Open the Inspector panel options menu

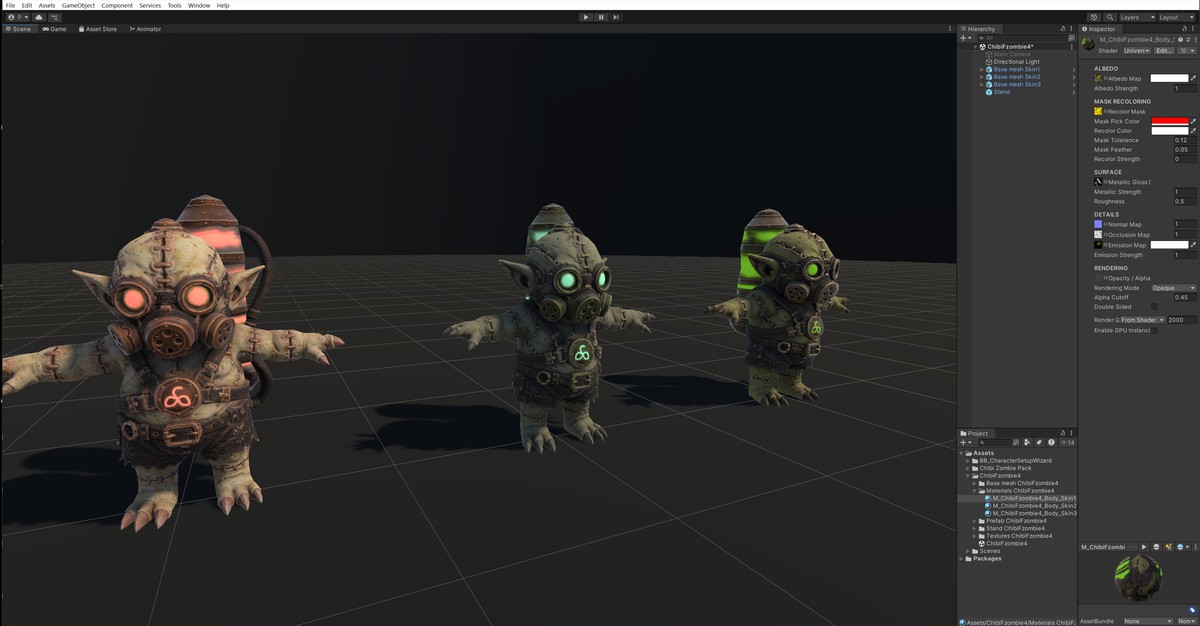[x=1193, y=29]
